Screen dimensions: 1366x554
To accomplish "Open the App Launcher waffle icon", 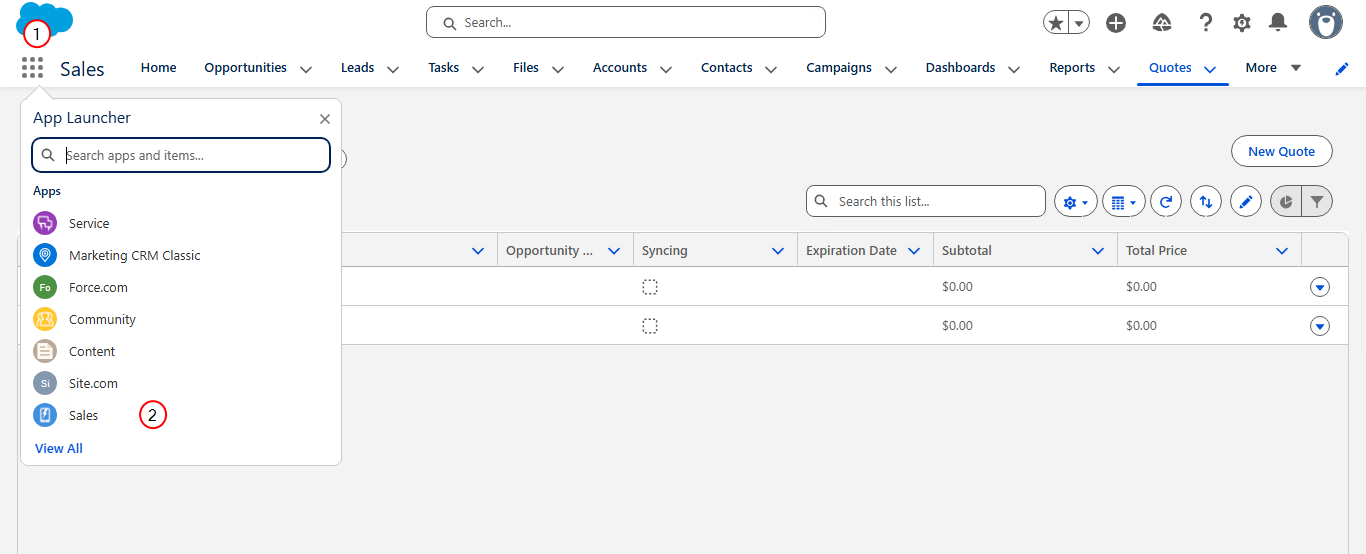I will pyautogui.click(x=32, y=68).
